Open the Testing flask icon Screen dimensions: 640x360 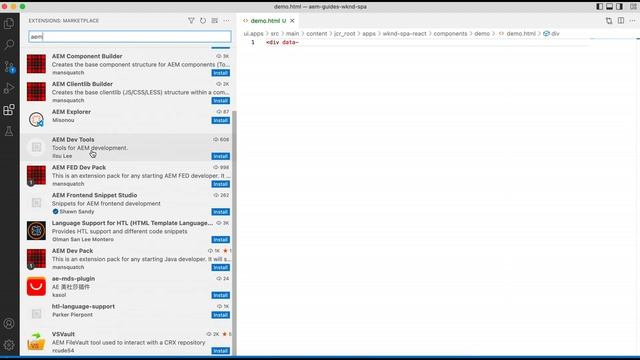point(9,131)
